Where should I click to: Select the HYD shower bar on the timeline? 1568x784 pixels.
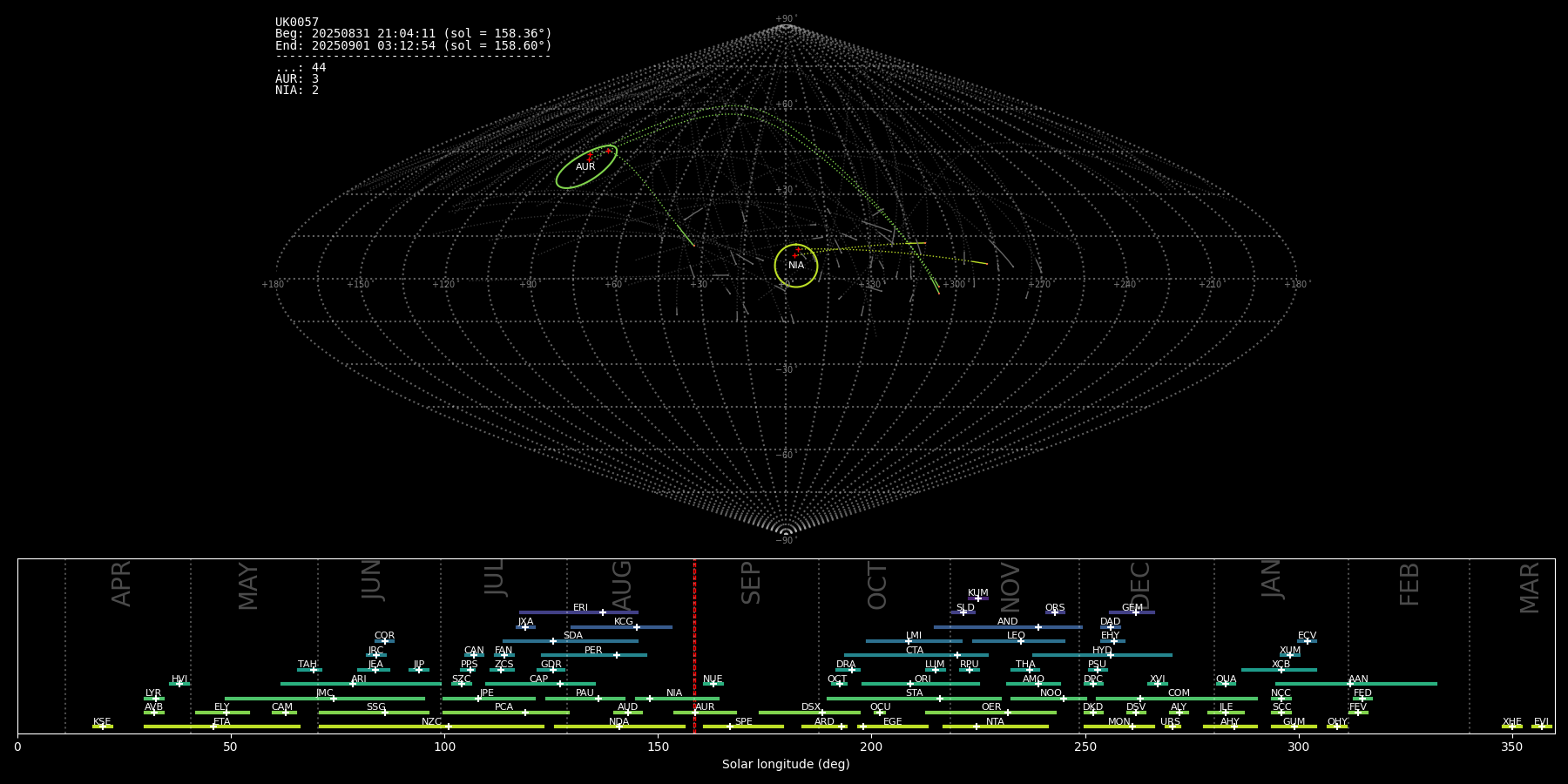(x=1102, y=655)
